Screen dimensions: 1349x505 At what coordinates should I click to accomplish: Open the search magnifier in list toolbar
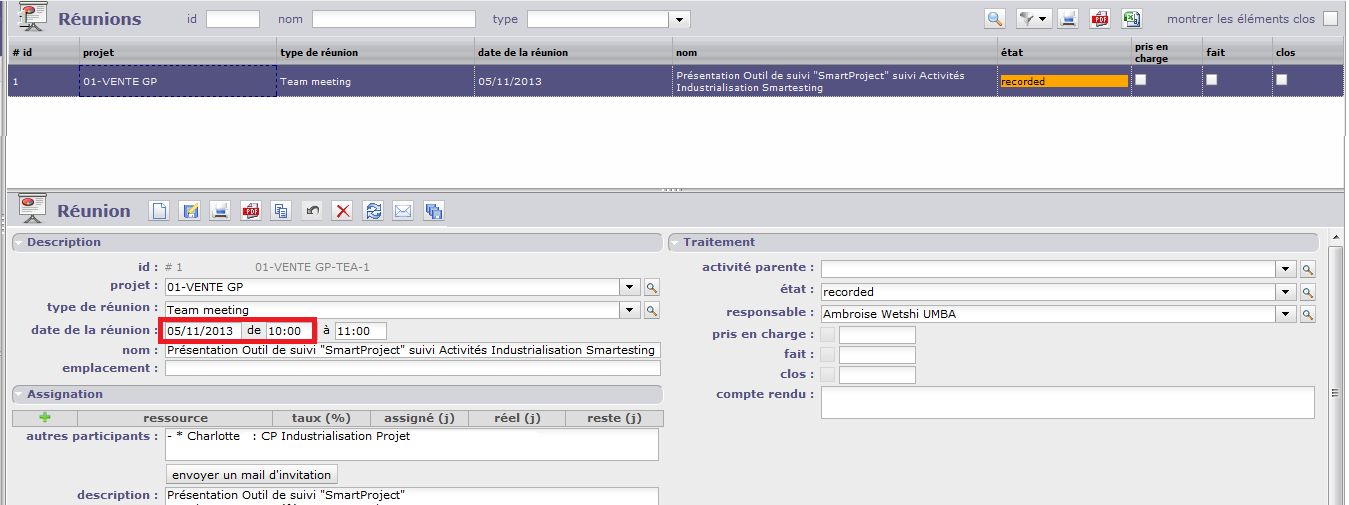click(x=994, y=18)
